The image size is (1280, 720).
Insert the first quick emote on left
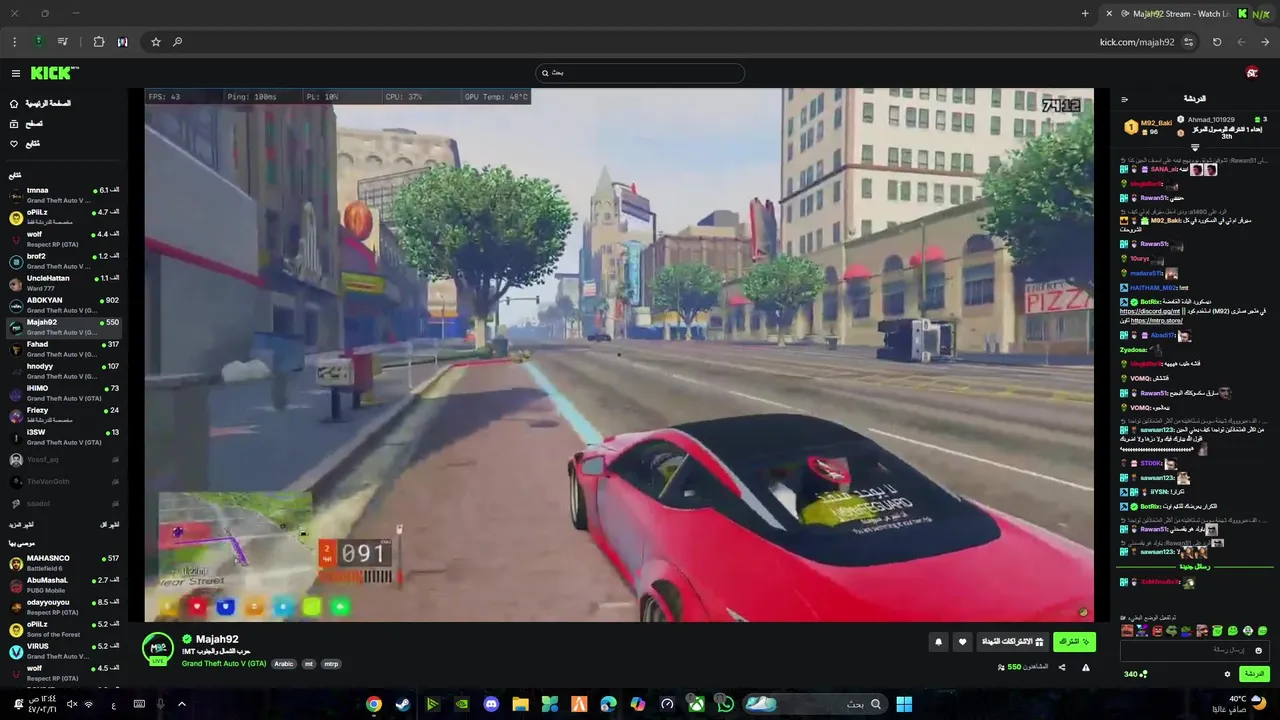(x=1128, y=631)
